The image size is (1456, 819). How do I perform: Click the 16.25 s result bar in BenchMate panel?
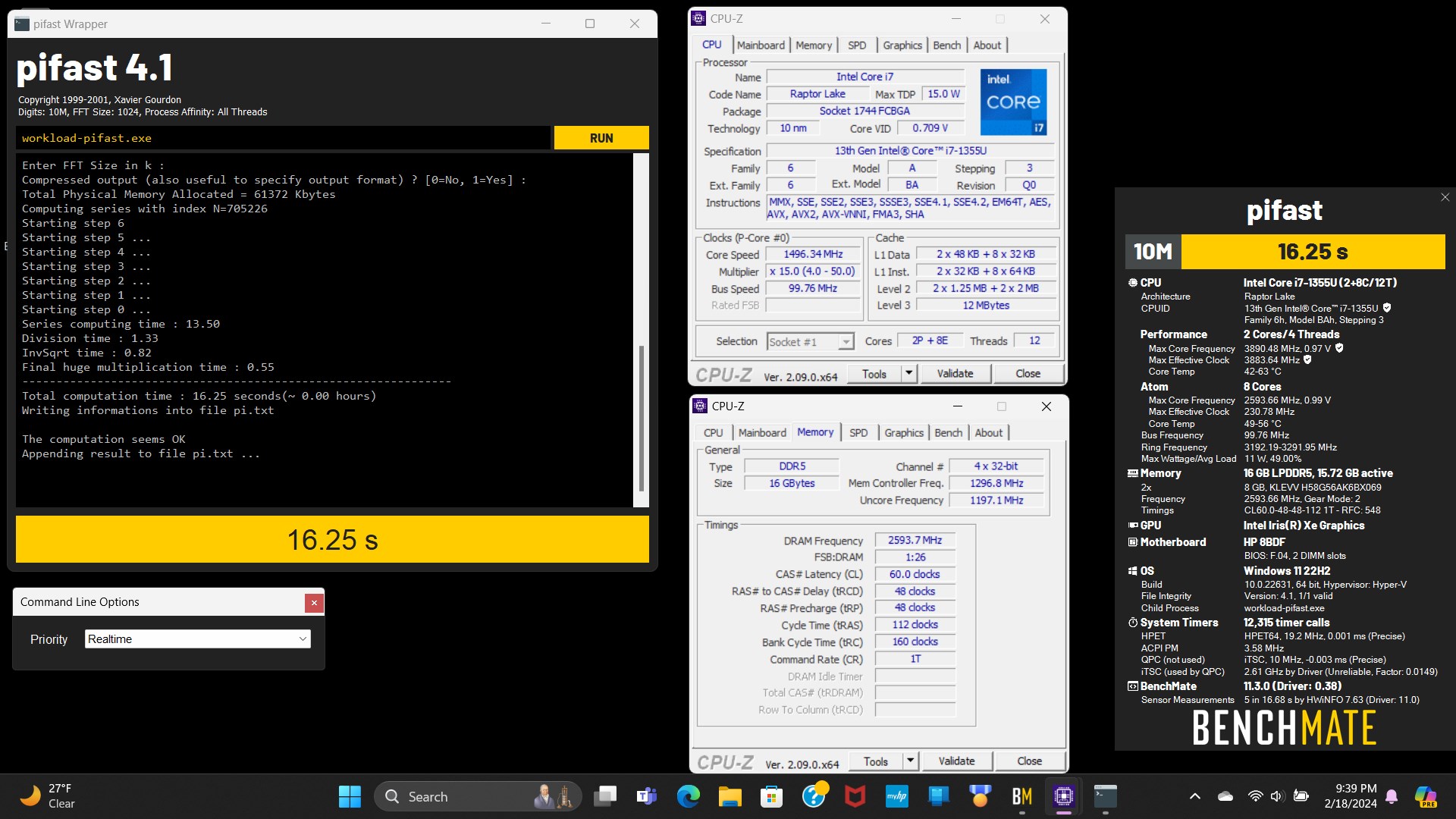[x=1313, y=252]
